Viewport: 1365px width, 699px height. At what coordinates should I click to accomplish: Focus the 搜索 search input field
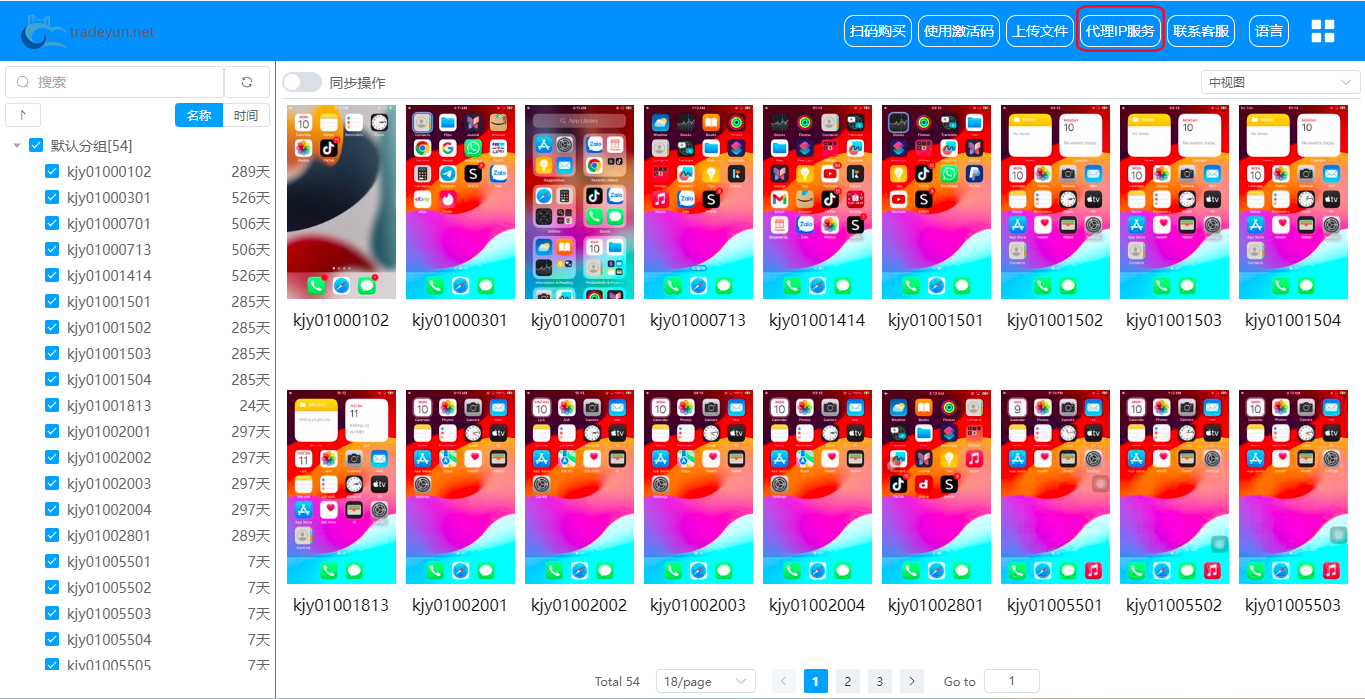(x=115, y=82)
